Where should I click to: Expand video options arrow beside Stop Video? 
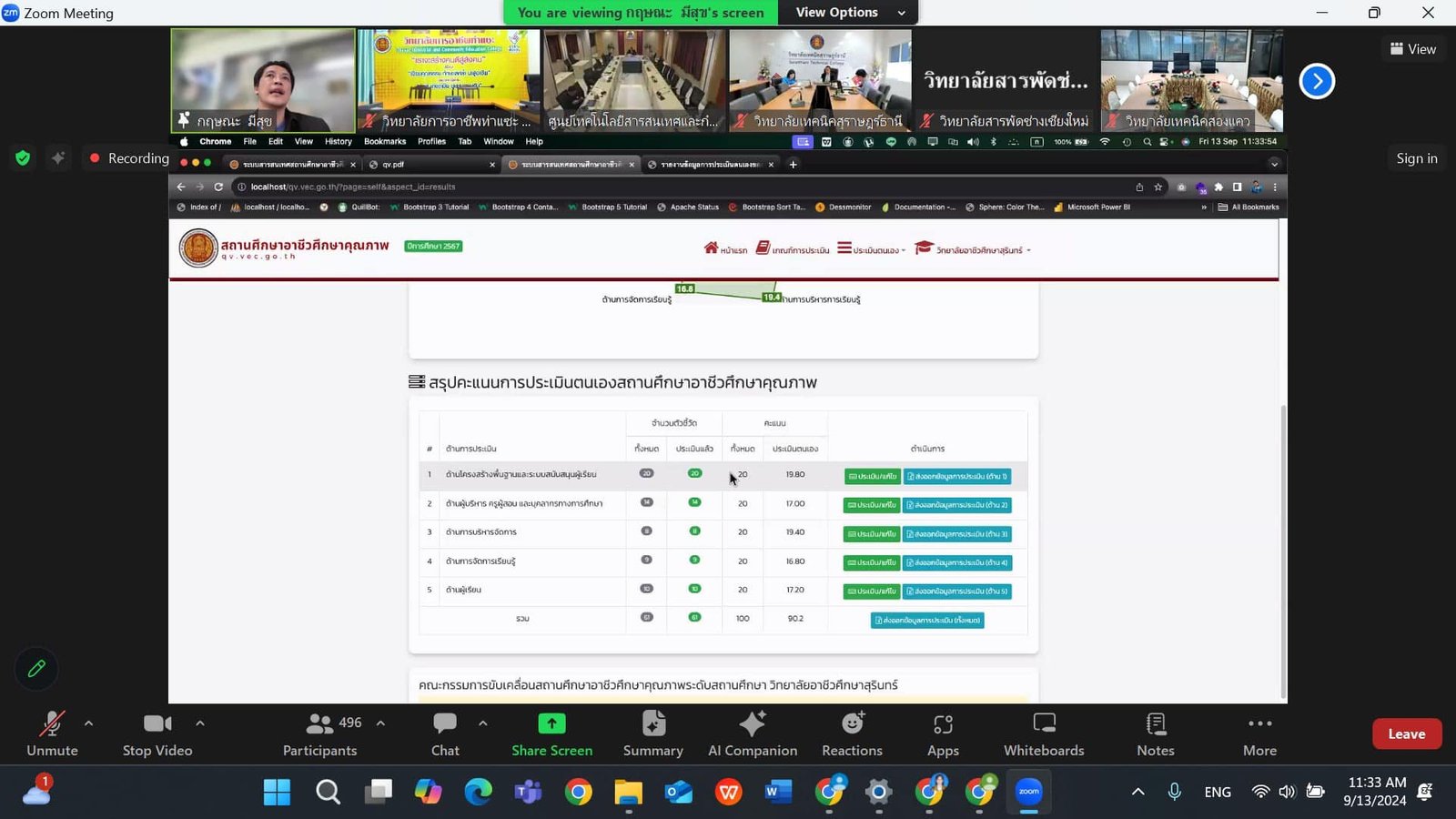(199, 723)
